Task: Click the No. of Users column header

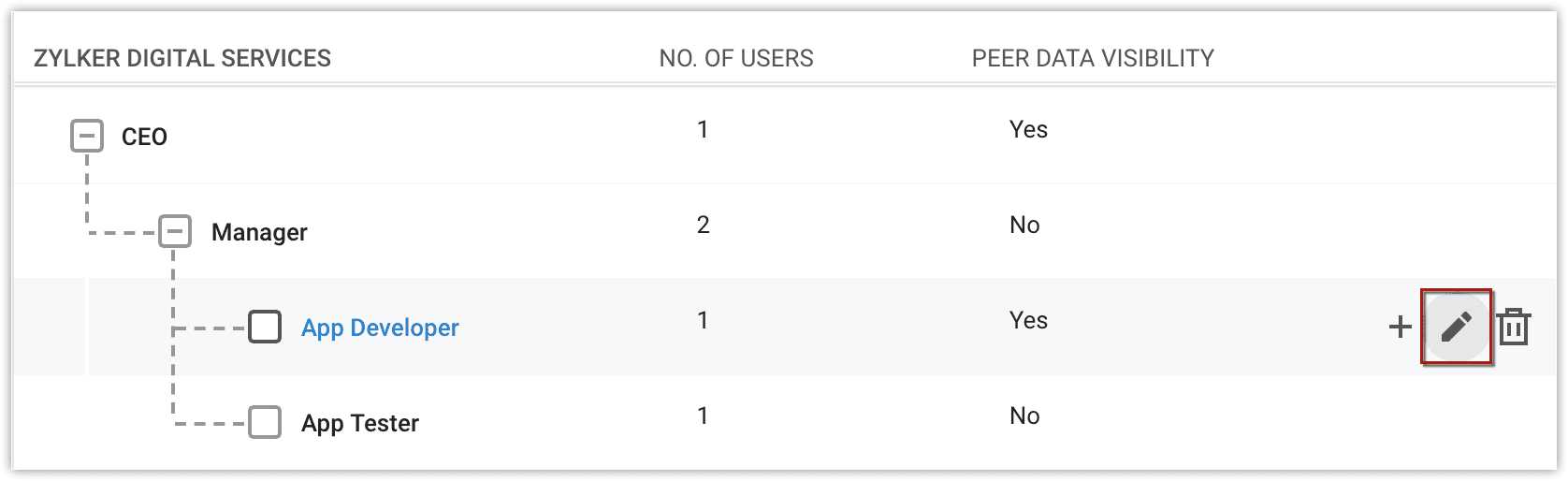Action: (x=735, y=58)
